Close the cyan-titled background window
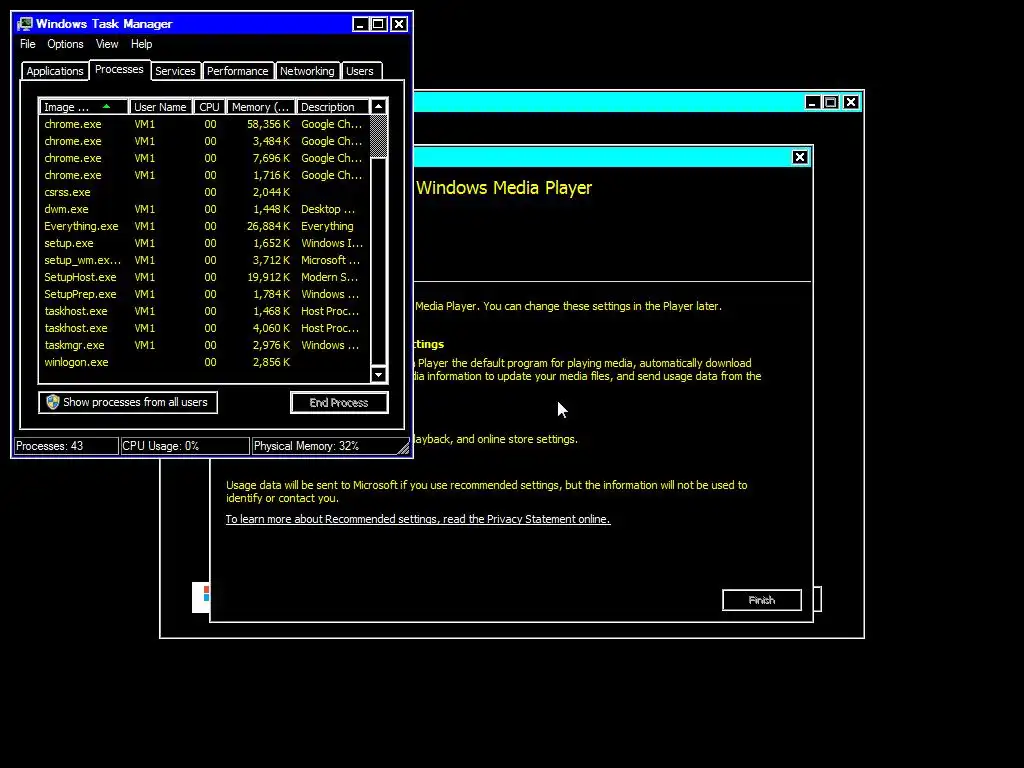Viewport: 1024px width, 768px height. [851, 103]
